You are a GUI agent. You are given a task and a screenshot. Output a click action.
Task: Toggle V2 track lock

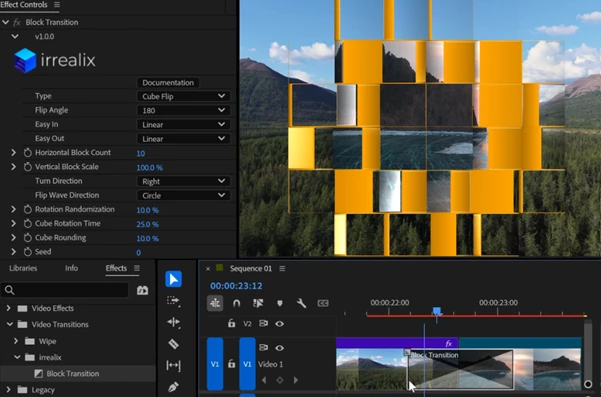point(231,323)
